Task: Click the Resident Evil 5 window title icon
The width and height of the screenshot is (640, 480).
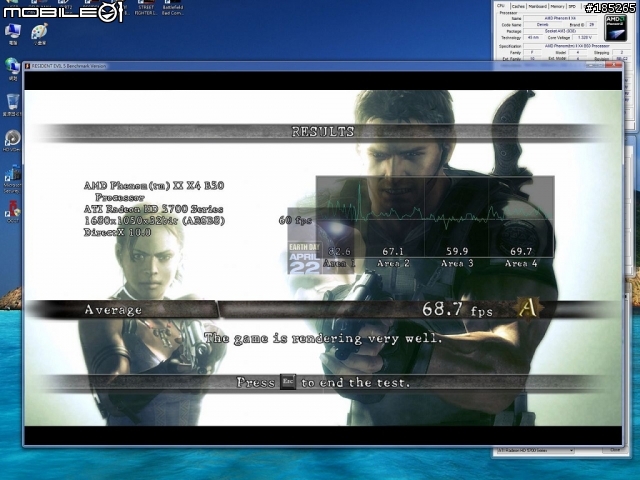Action: tap(28, 66)
